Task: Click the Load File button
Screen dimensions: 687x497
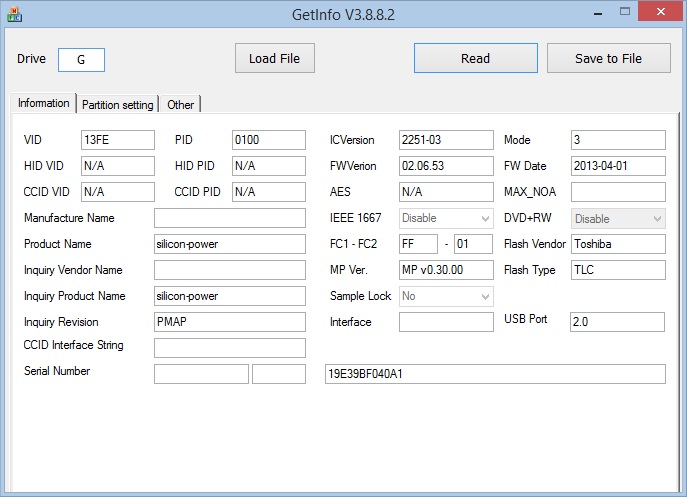Action: click(275, 58)
